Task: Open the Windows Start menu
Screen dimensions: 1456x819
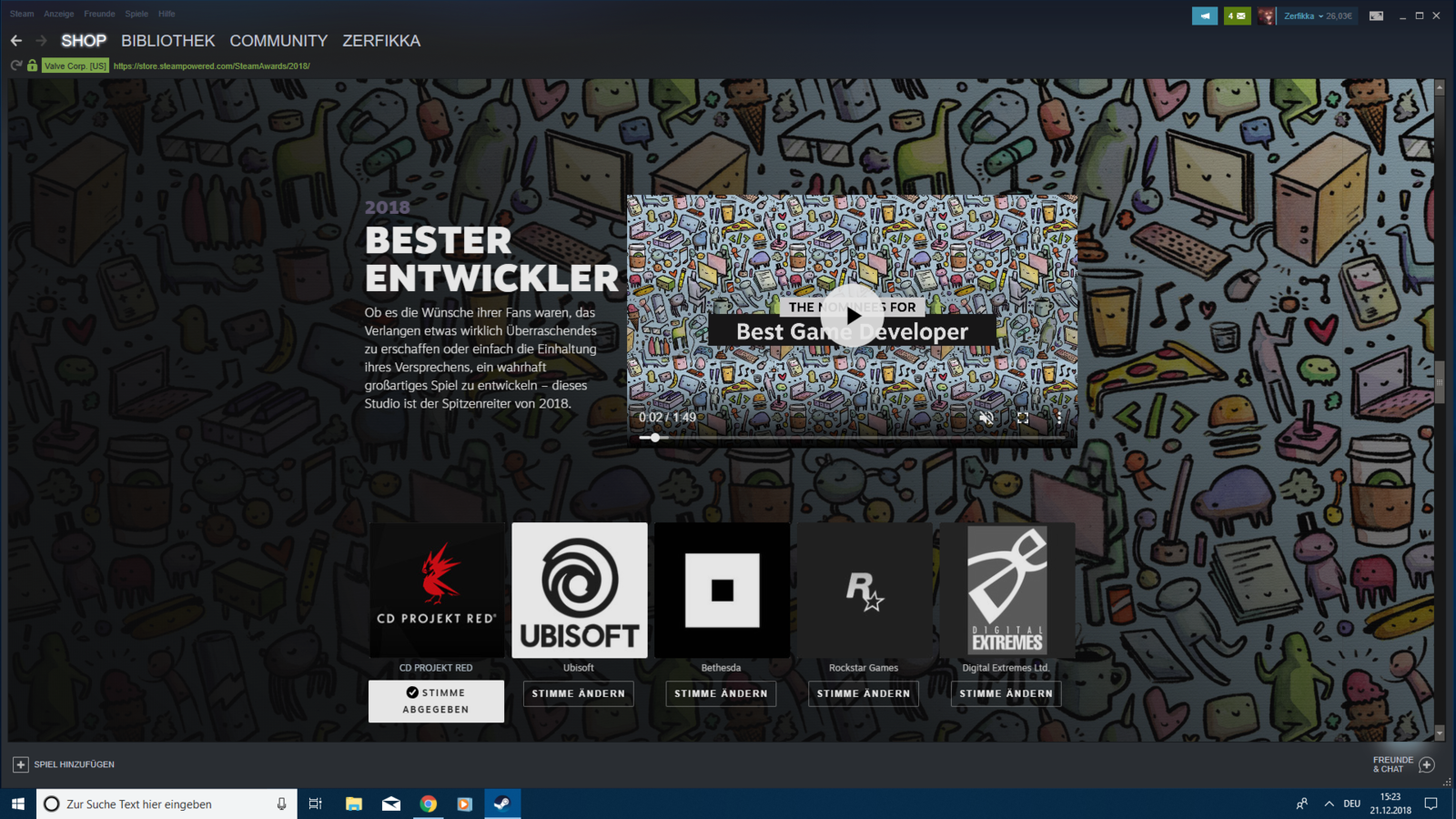Action: tap(18, 804)
